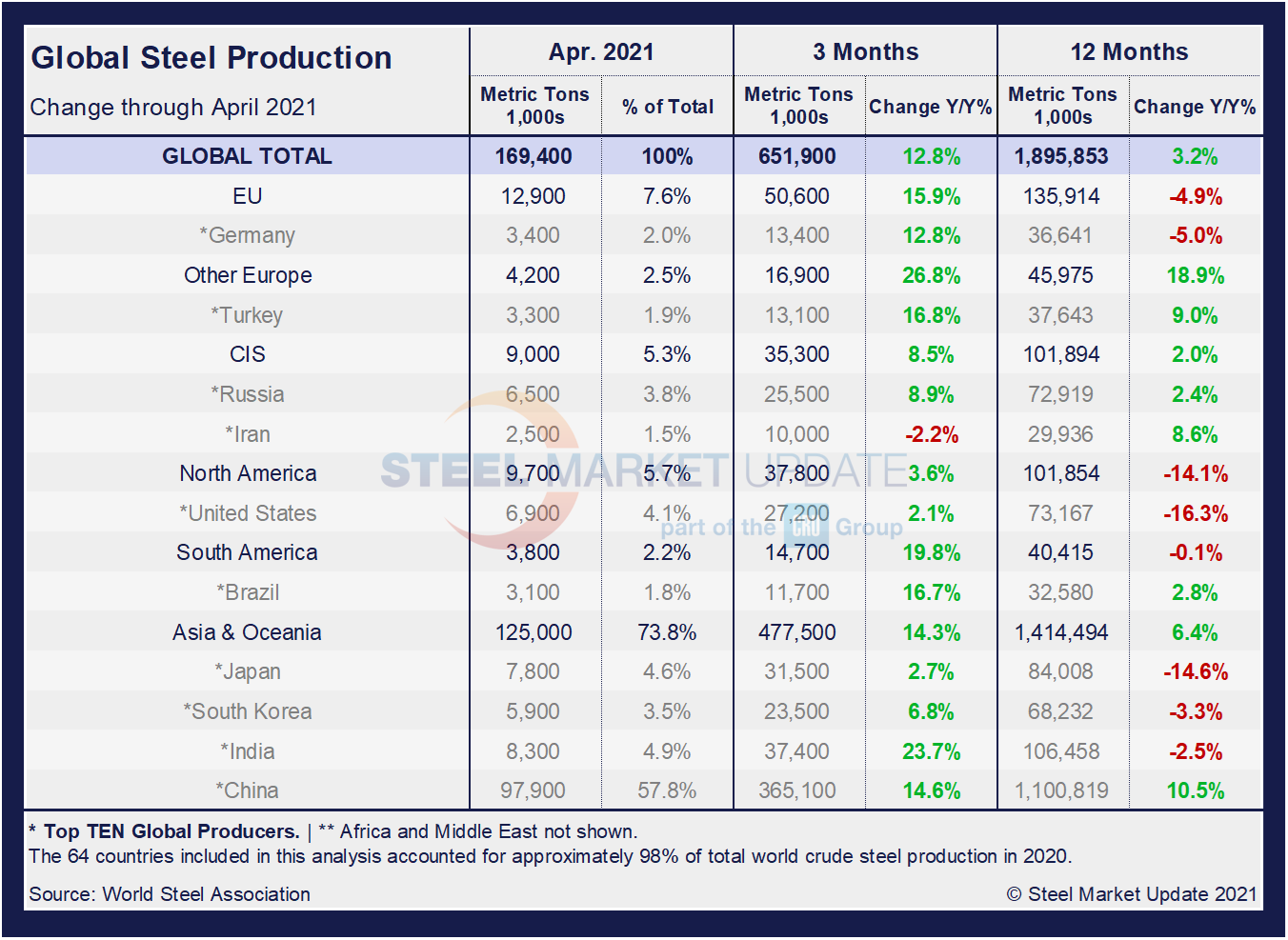This screenshot has height=940, width=1288.
Task: Click the Top TEN Global Producers footnote
Action: [x=171, y=831]
